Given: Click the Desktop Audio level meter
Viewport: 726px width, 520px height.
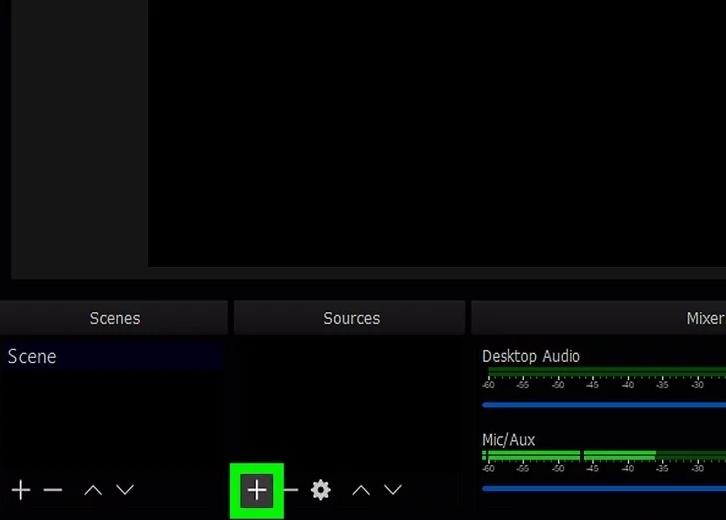Looking at the screenshot, I should pyautogui.click(x=607, y=372).
